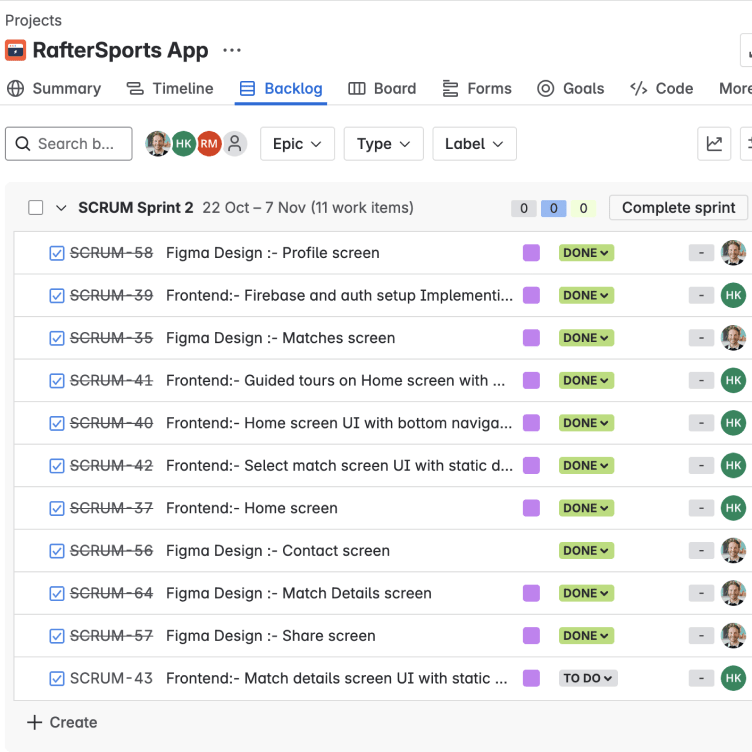This screenshot has height=752, width=752.
Task: Click the plus icon beside Create
Action: pyautogui.click(x=35, y=722)
